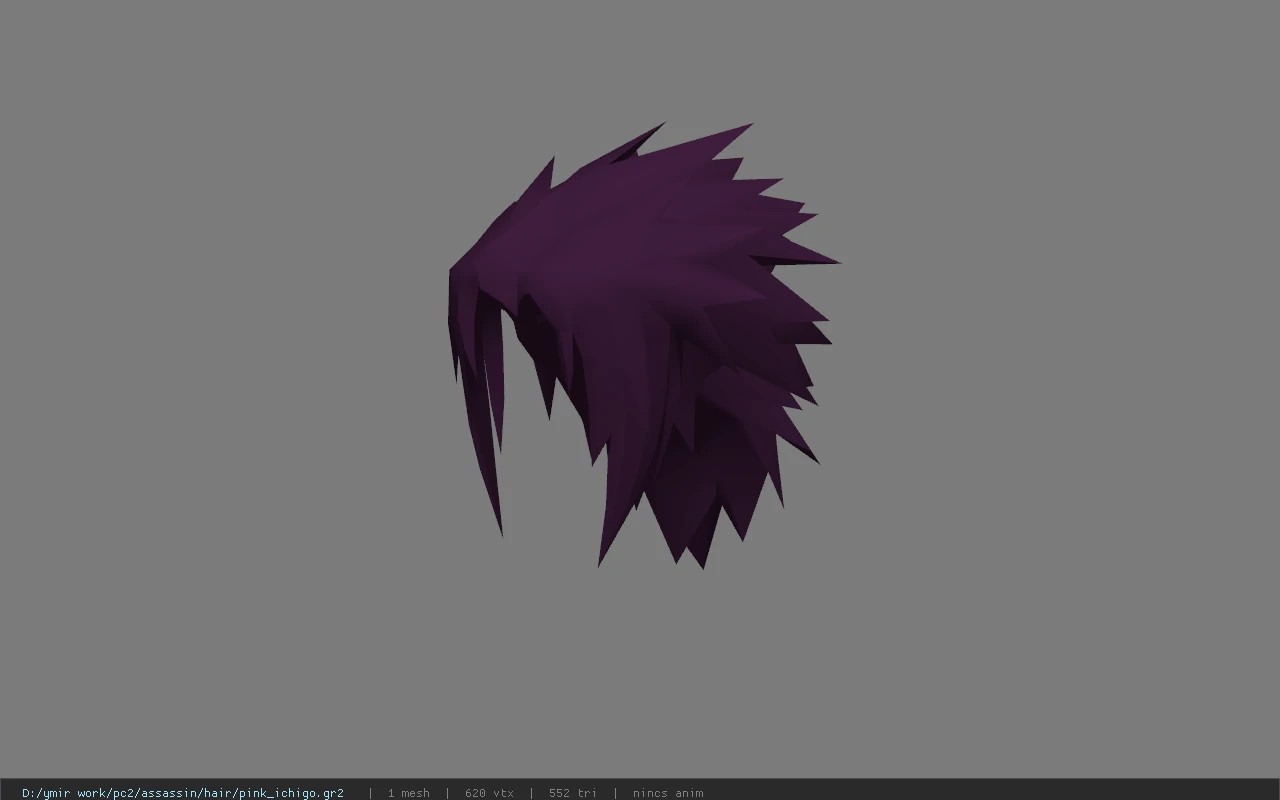Viewport: 1280px width, 800px height.
Task: Click the '1 mesh' status entry
Action: tap(409, 793)
